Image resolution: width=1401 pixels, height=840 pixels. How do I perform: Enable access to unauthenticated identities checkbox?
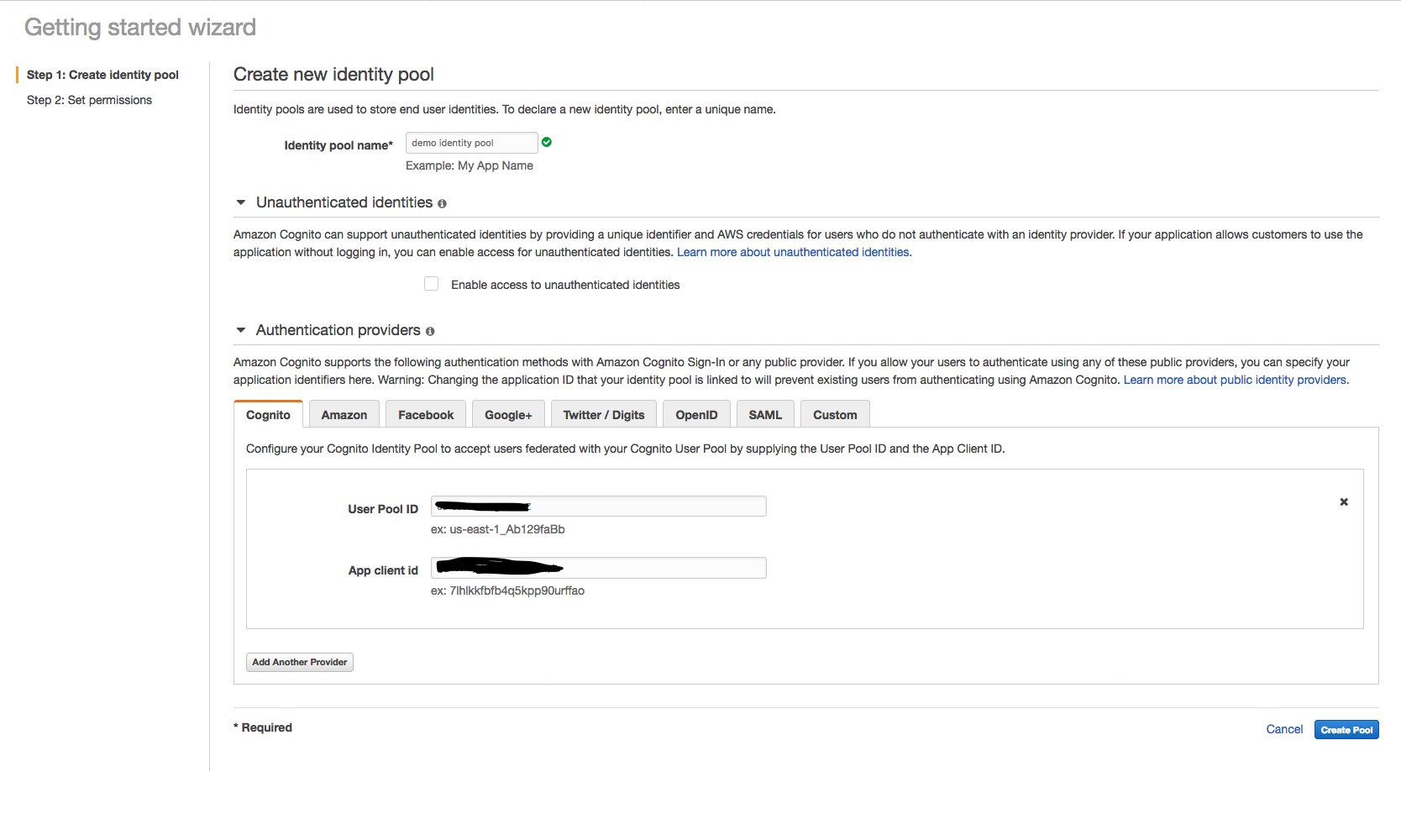(432, 284)
